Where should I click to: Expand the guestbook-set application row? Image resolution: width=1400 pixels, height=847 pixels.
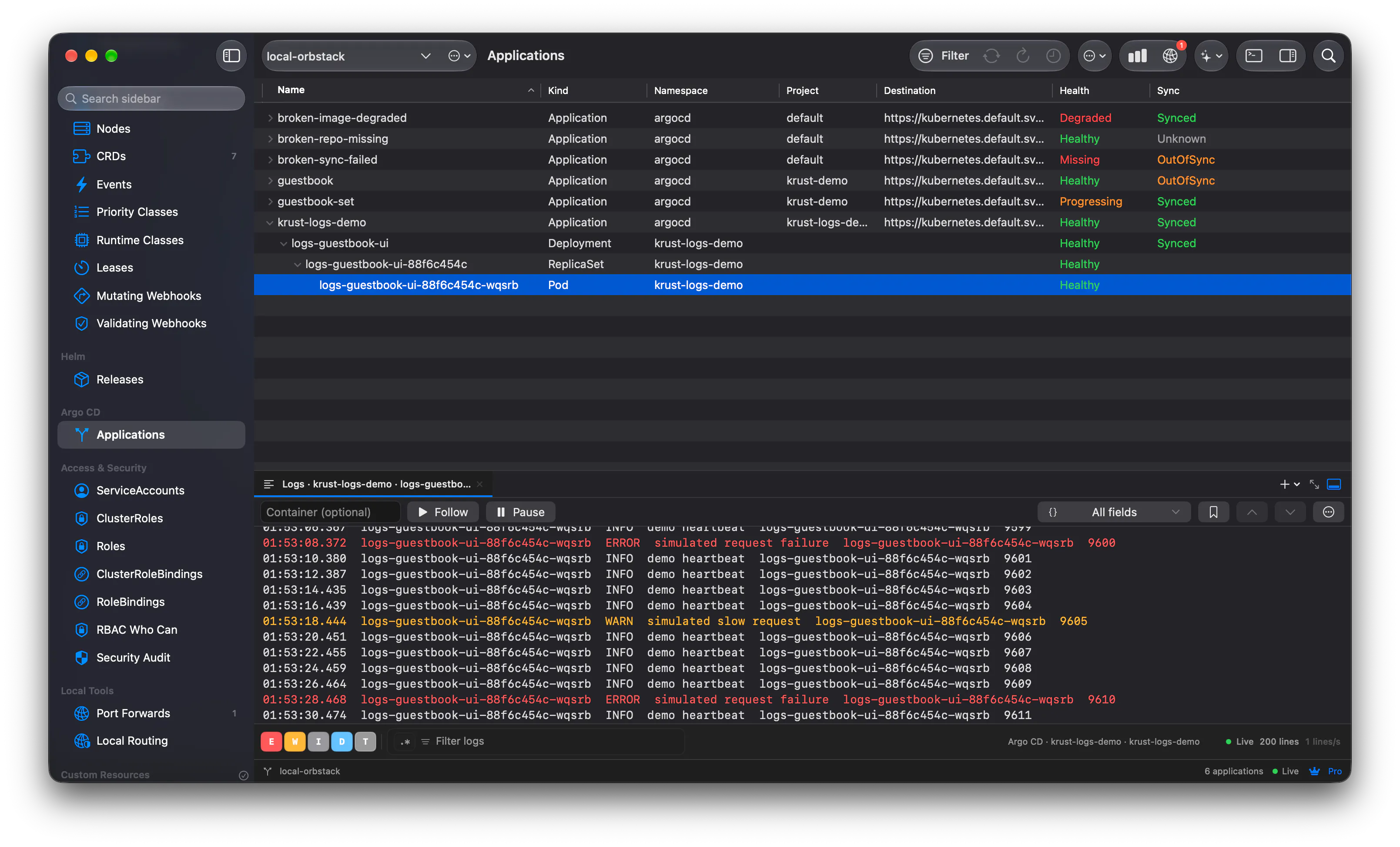pyautogui.click(x=270, y=201)
